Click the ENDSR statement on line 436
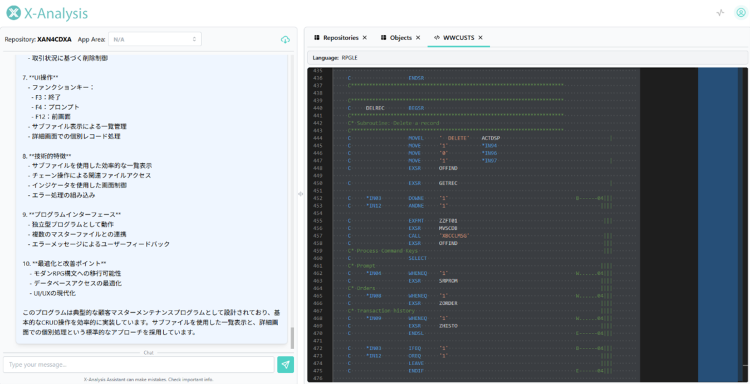The height and width of the screenshot is (384, 750). click(416, 78)
